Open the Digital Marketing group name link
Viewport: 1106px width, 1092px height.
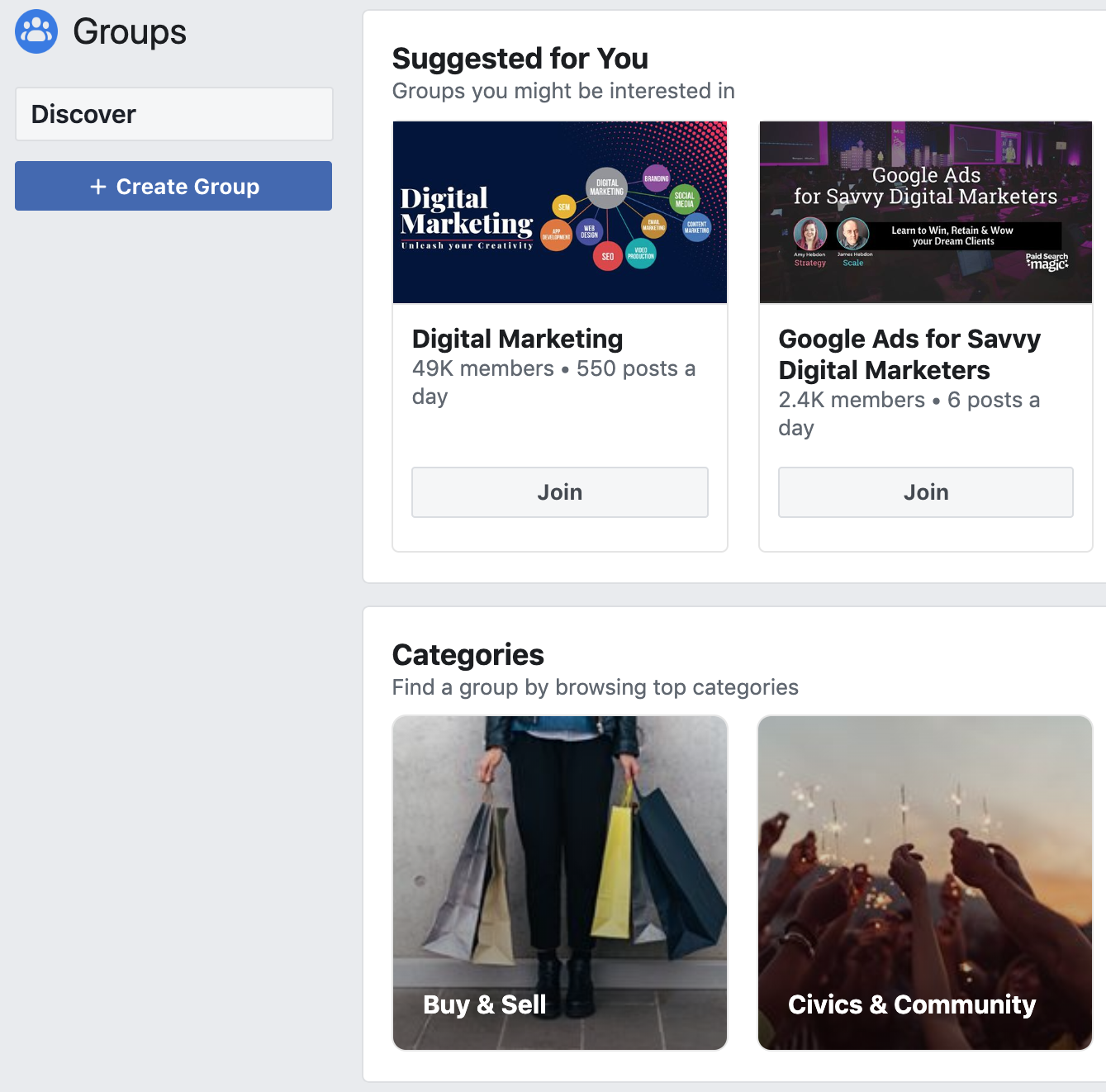point(517,339)
